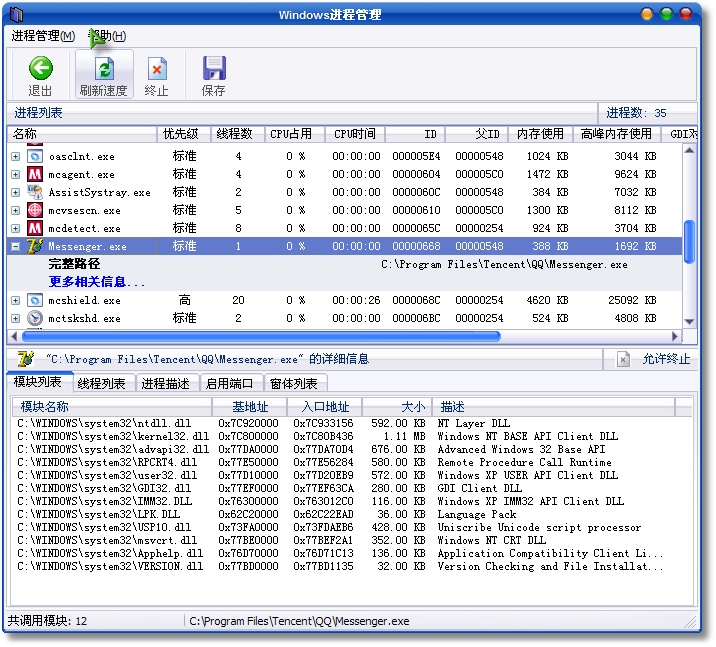This screenshot has width=716, height=647.
Task: Click the process list horizontal scrollbar thumb
Action: [261, 337]
